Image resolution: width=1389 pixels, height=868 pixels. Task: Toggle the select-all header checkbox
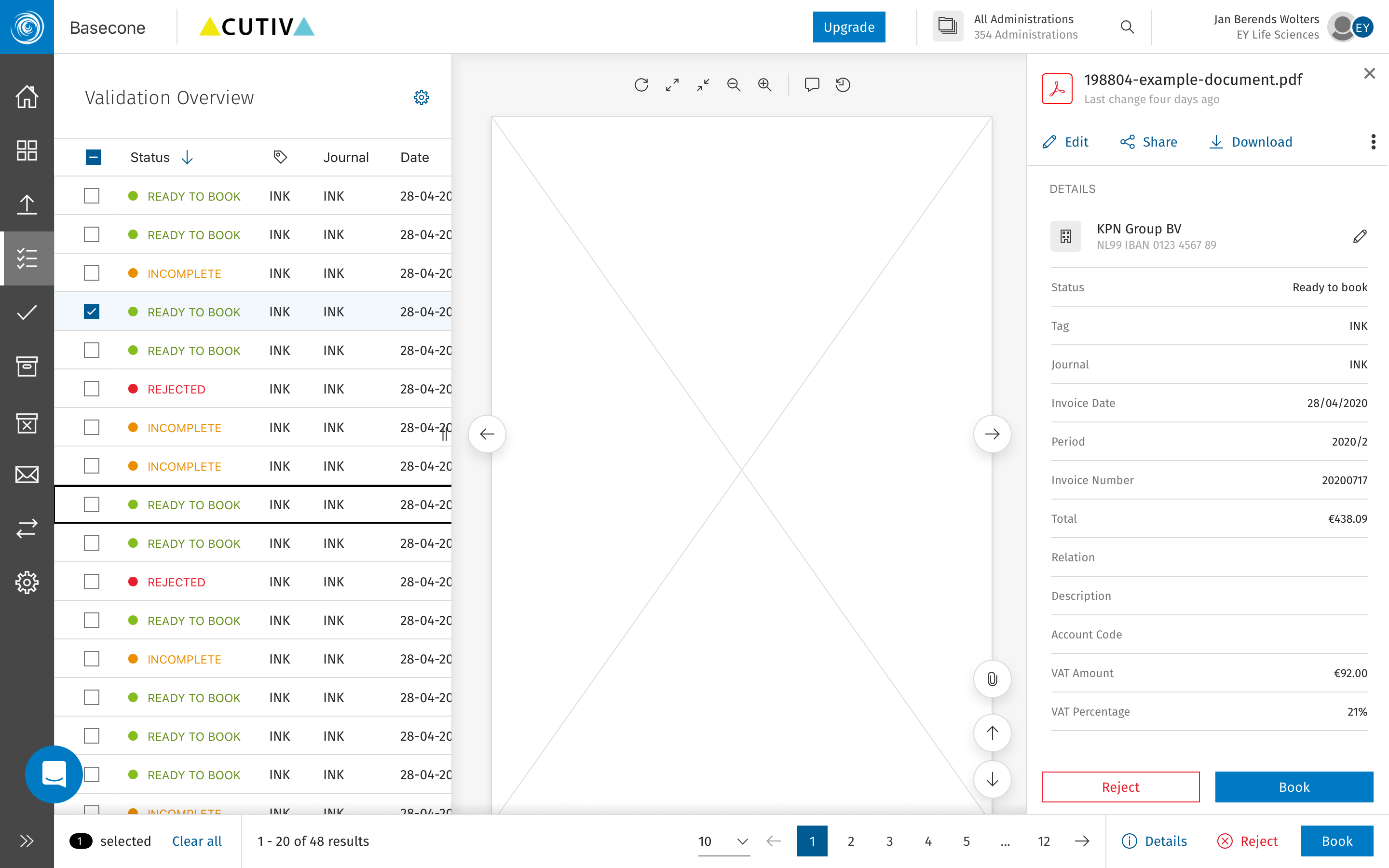pyautogui.click(x=93, y=157)
